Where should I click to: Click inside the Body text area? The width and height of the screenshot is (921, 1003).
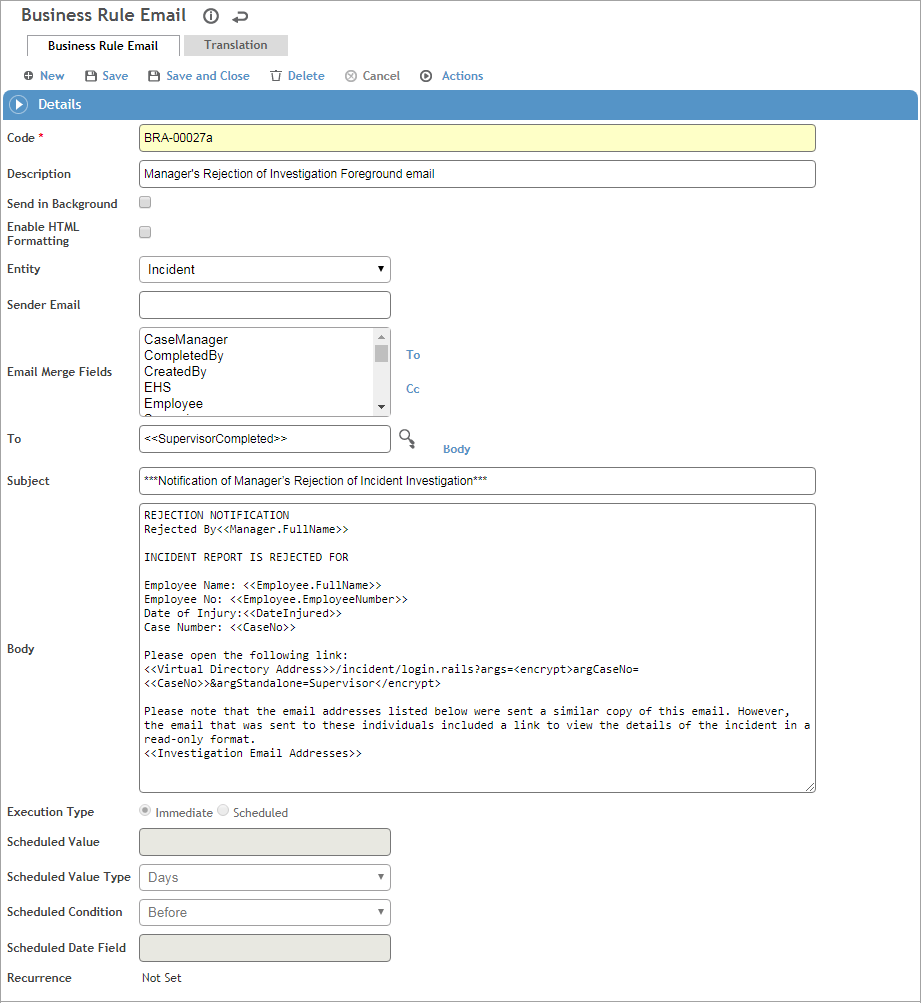tap(477, 648)
